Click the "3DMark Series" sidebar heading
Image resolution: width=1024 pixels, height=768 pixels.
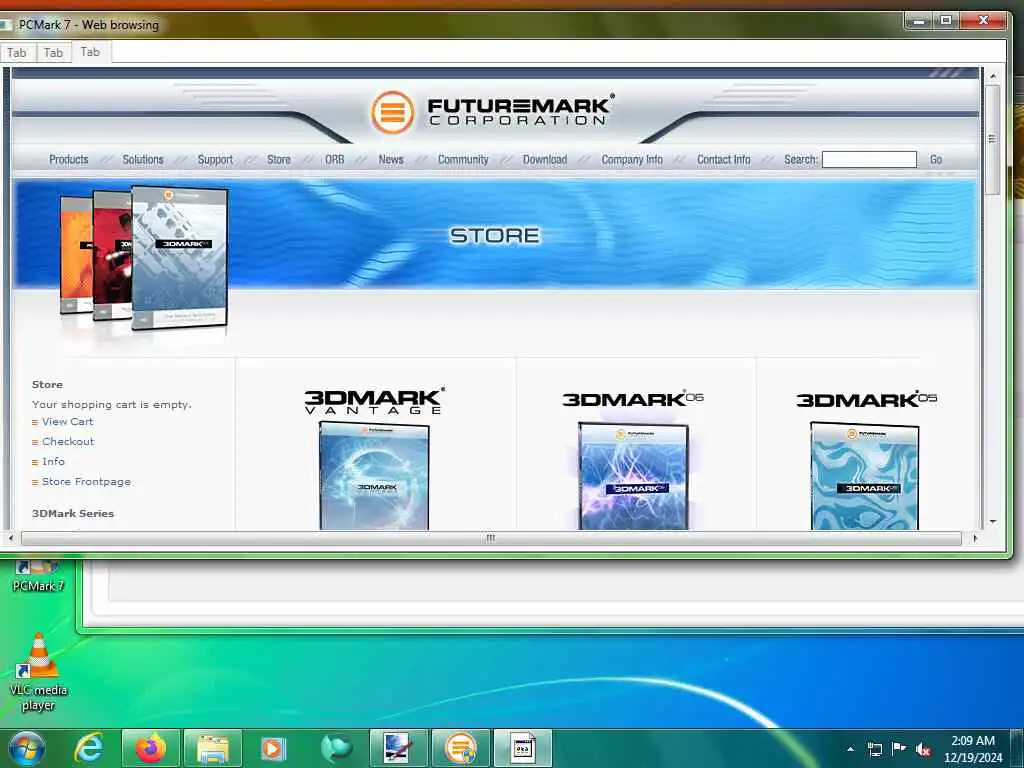73,513
